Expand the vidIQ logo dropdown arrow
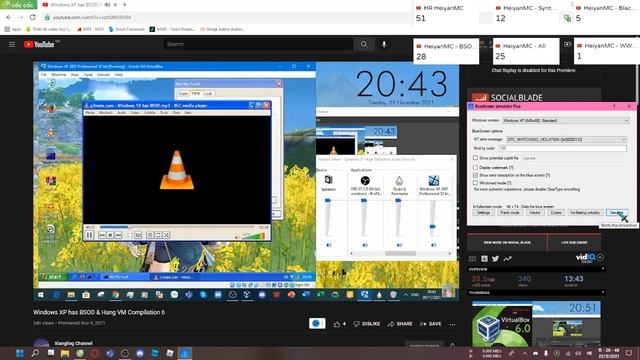Screen dimensions: 640x360 (600, 257)
